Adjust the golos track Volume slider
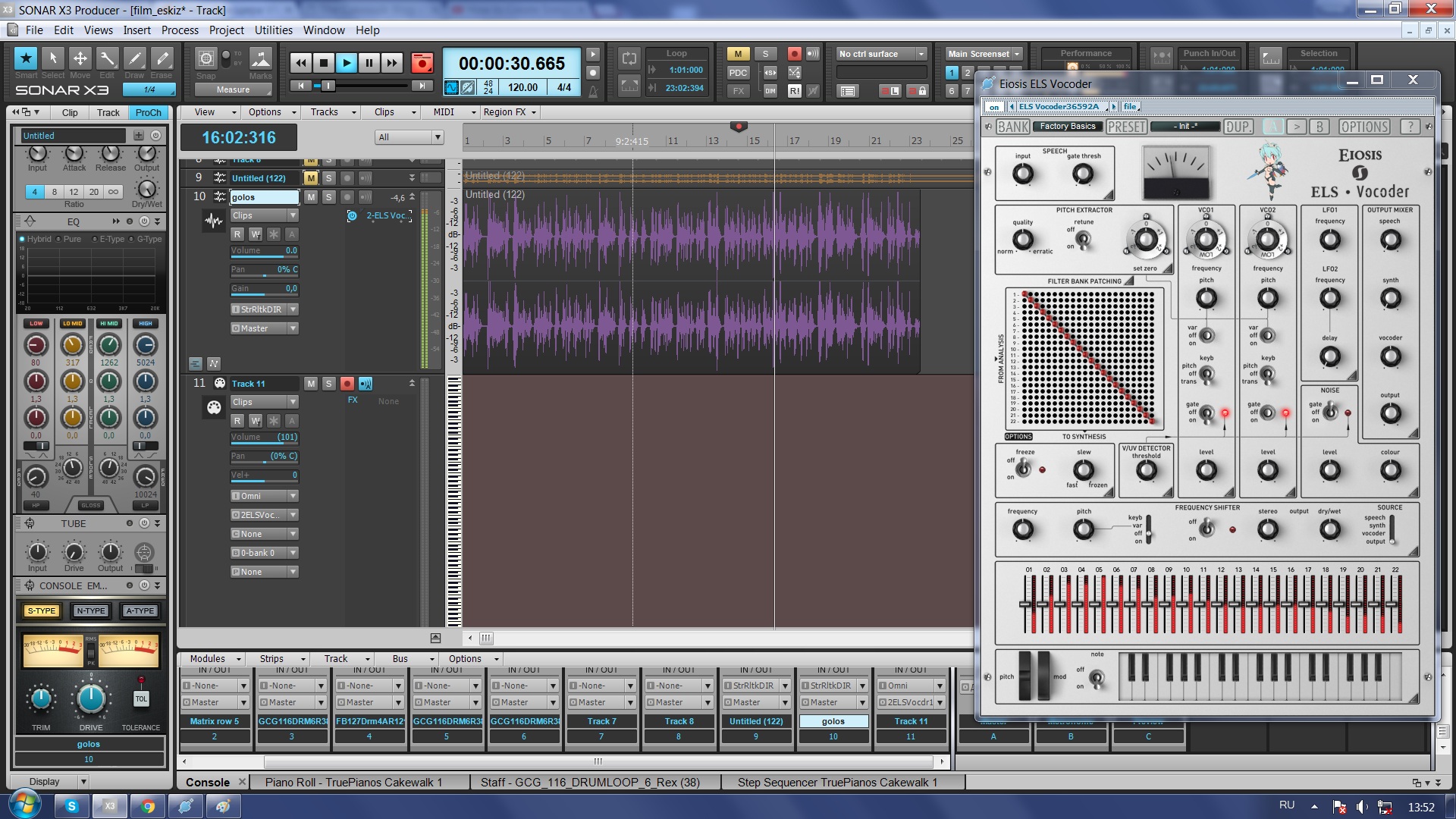 264,251
